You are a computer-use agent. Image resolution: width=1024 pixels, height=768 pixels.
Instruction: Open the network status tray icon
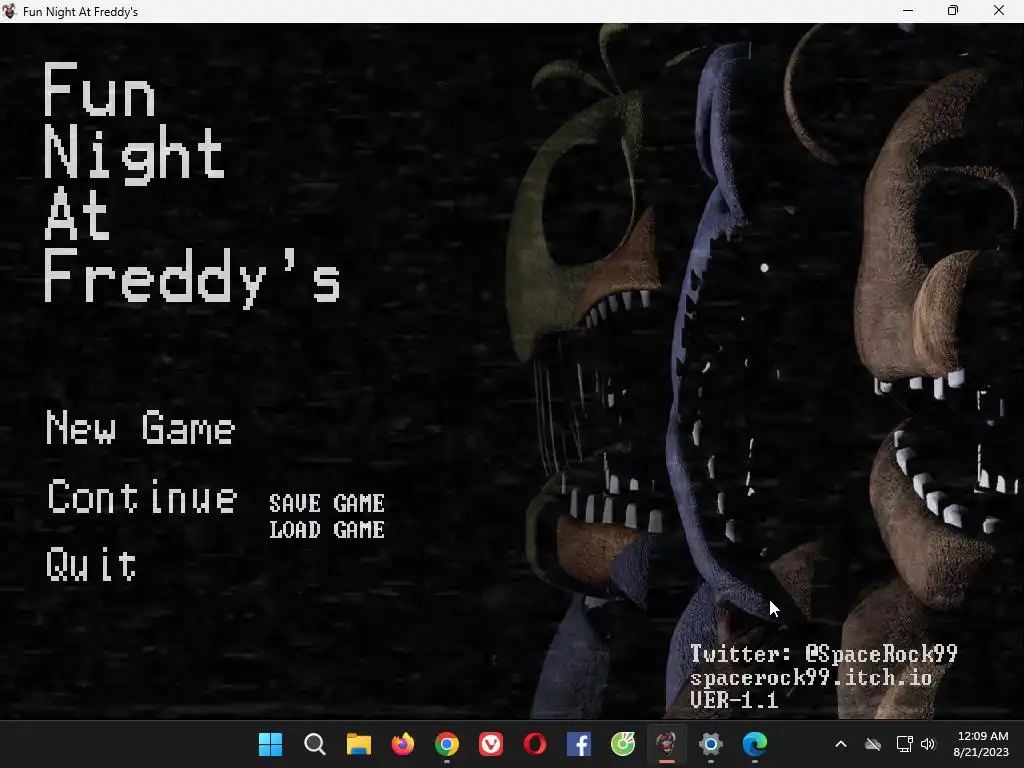pos(904,744)
